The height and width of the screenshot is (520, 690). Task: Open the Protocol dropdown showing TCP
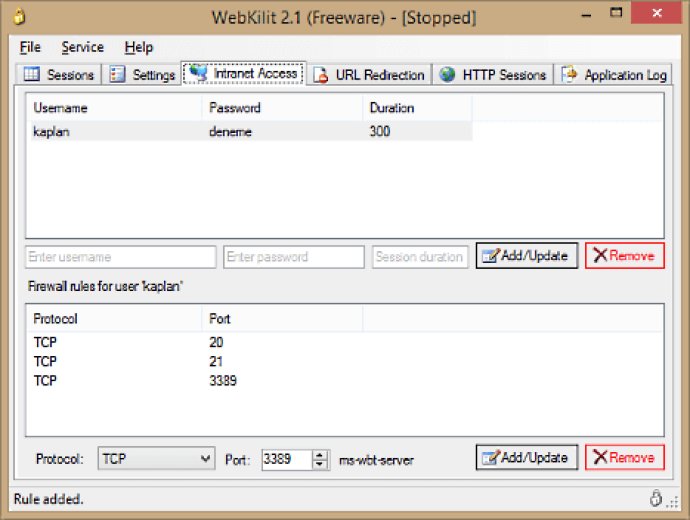156,459
